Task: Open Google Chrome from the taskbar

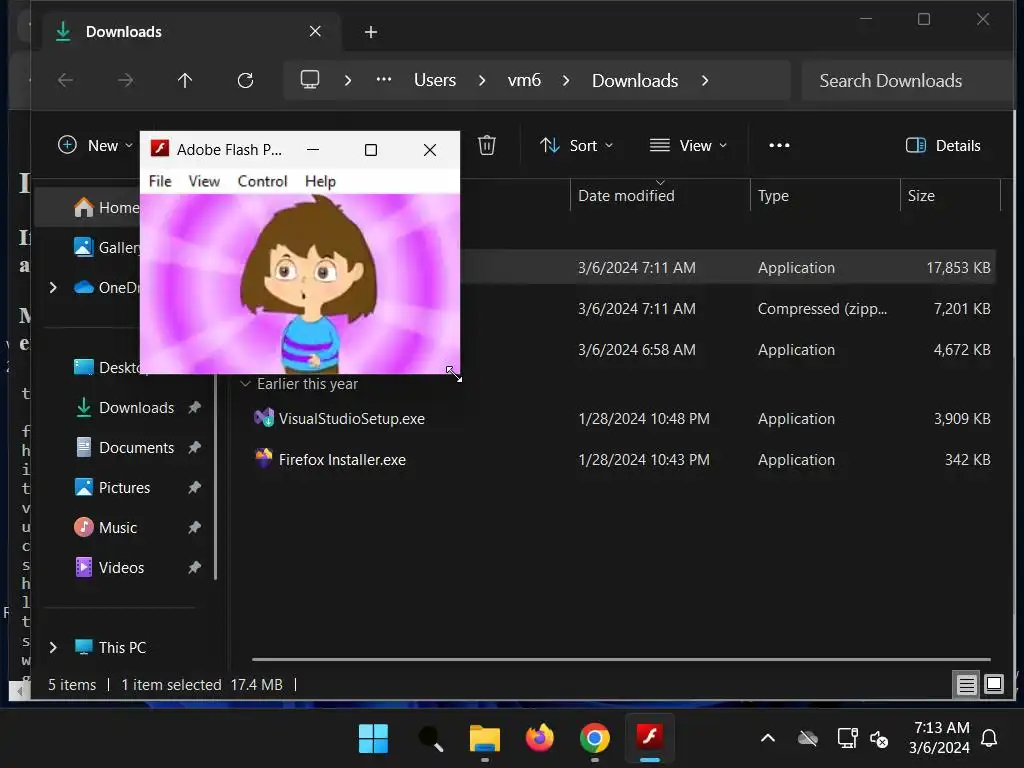Action: 594,739
